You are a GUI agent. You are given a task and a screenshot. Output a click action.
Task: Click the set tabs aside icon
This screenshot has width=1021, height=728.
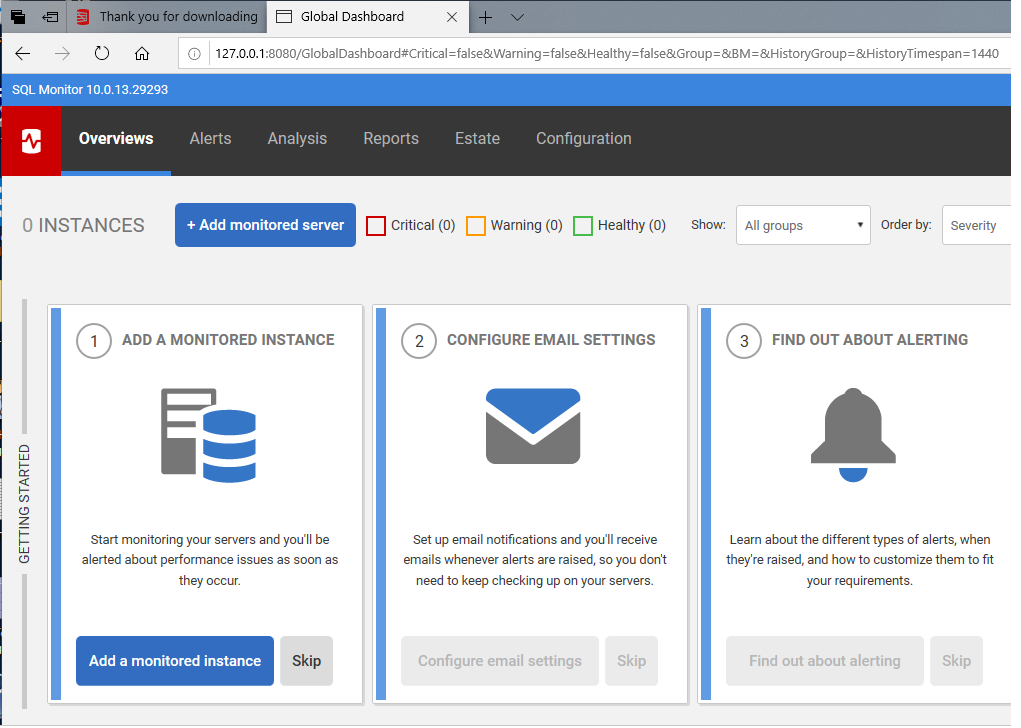[x=50, y=17]
